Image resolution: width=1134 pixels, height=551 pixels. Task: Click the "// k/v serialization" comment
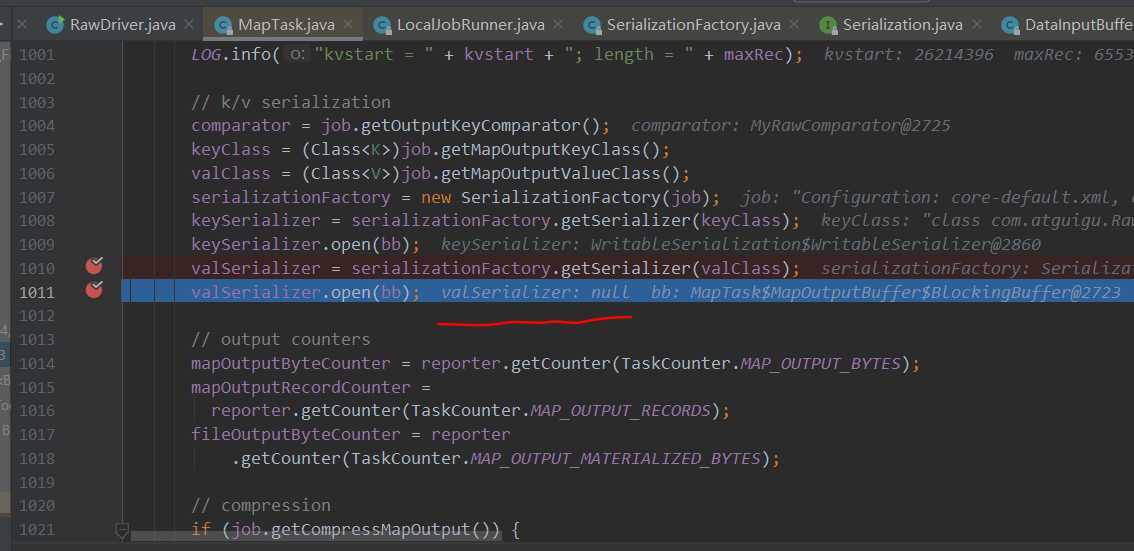coord(291,102)
